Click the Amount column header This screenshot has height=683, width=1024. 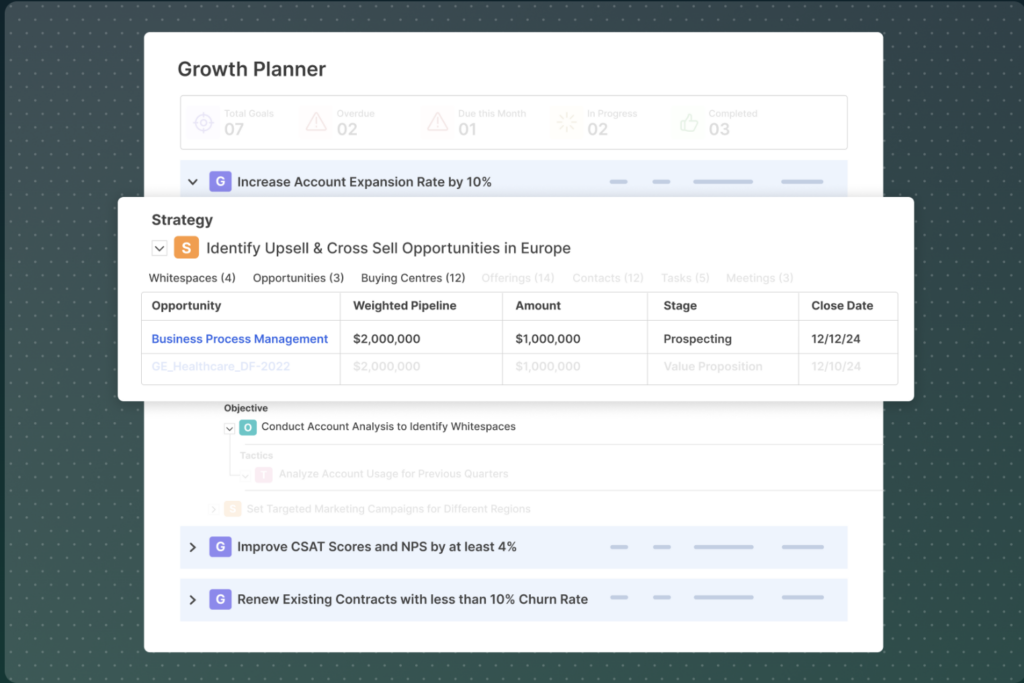click(538, 306)
